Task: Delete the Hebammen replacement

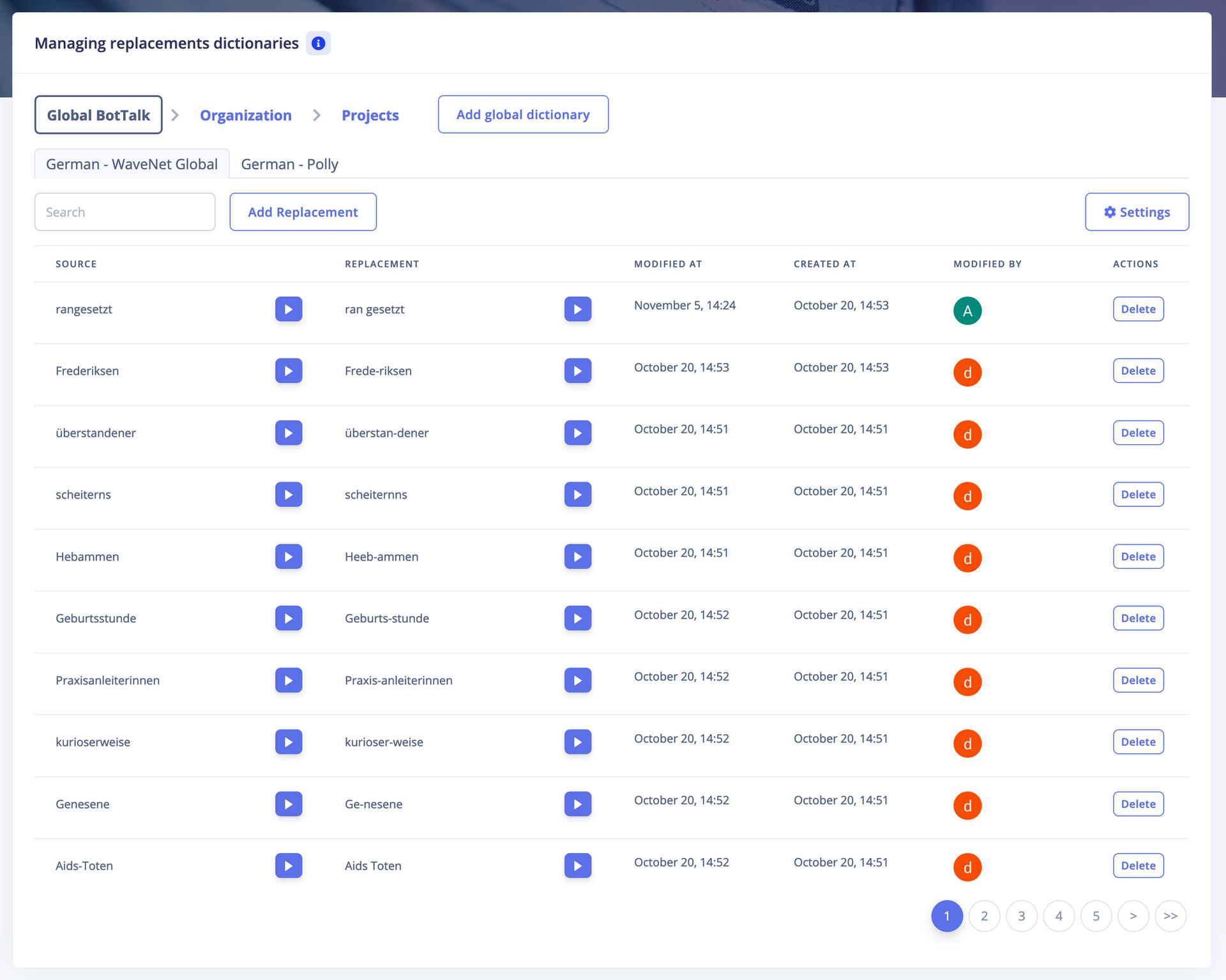Action: [x=1138, y=557]
